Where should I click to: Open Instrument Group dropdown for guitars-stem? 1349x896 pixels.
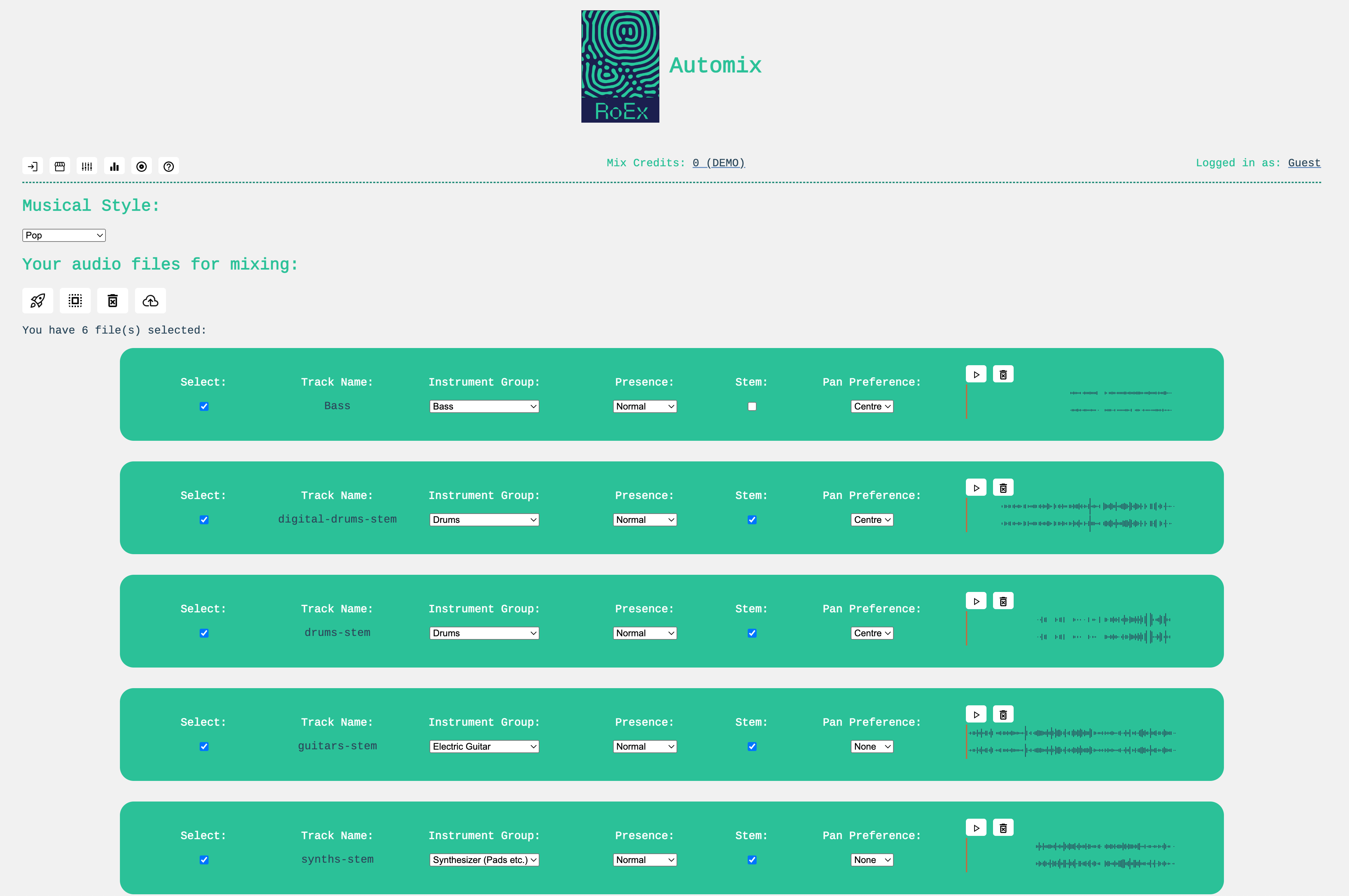tap(484, 746)
